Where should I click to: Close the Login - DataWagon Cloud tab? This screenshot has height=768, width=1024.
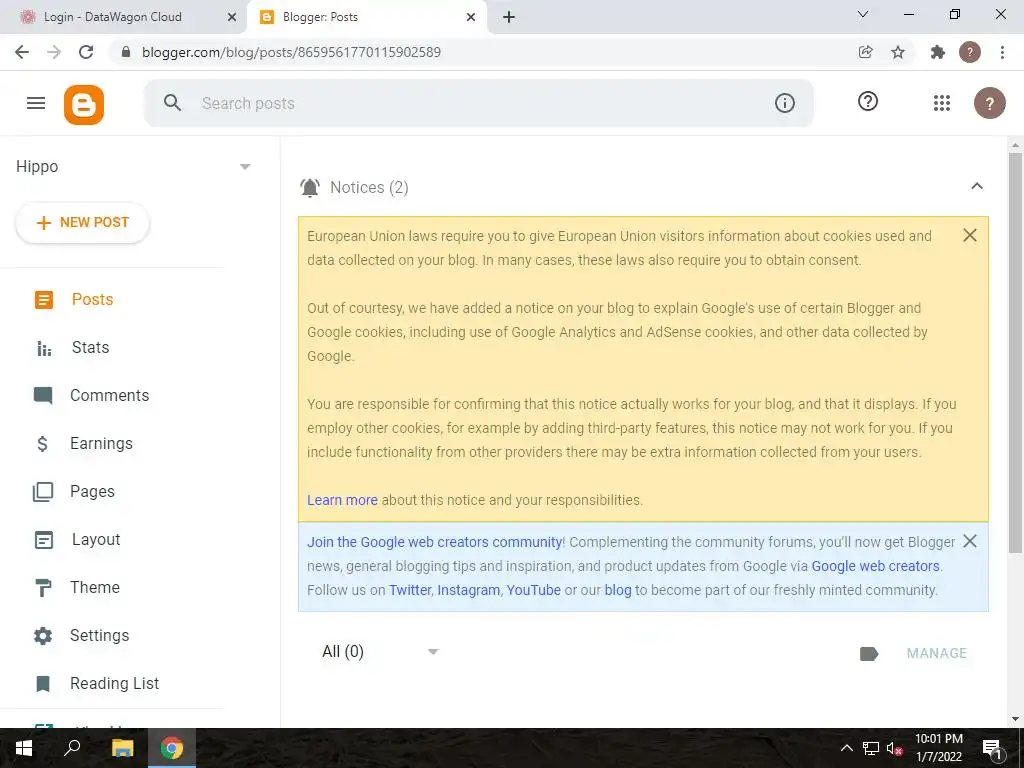232,18
